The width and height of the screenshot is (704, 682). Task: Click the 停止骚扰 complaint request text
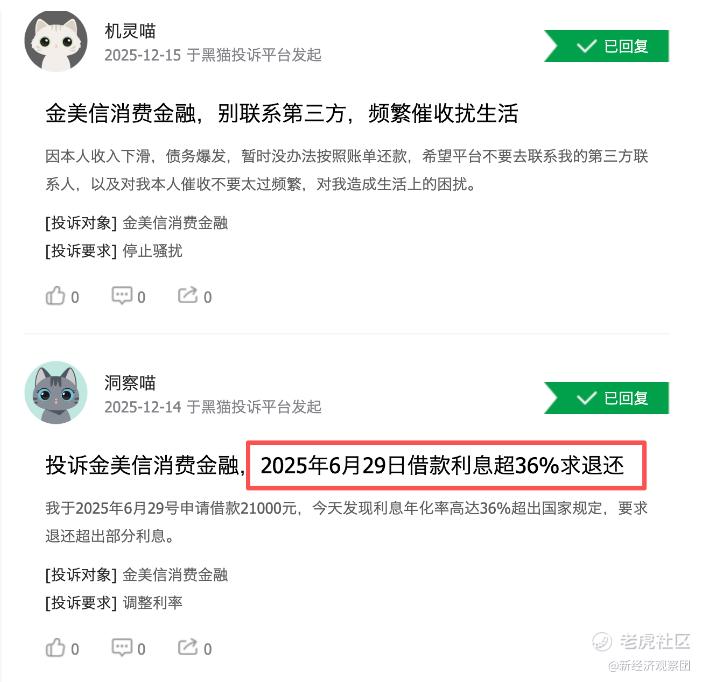coord(153,251)
